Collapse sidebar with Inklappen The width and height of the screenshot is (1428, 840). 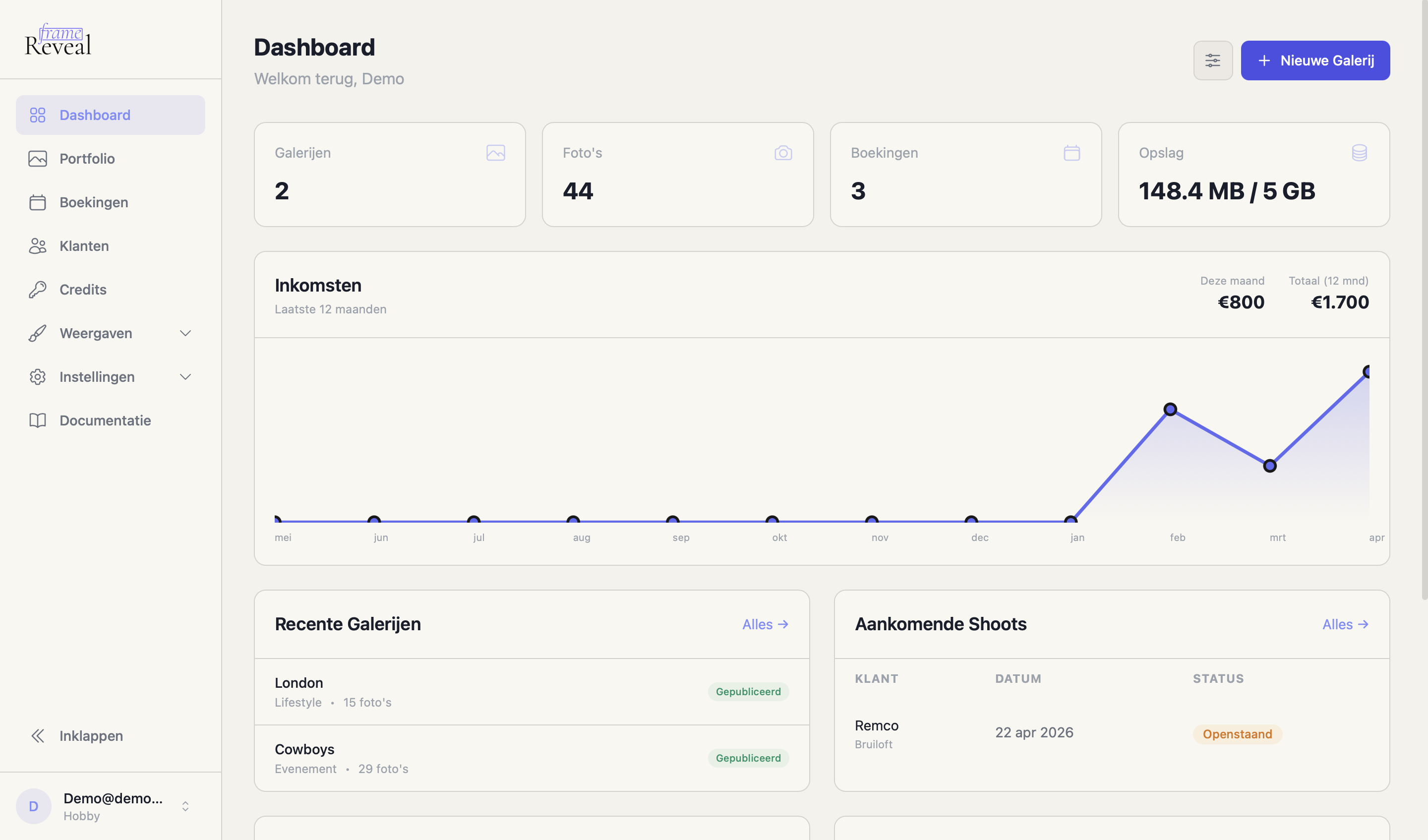coord(111,736)
